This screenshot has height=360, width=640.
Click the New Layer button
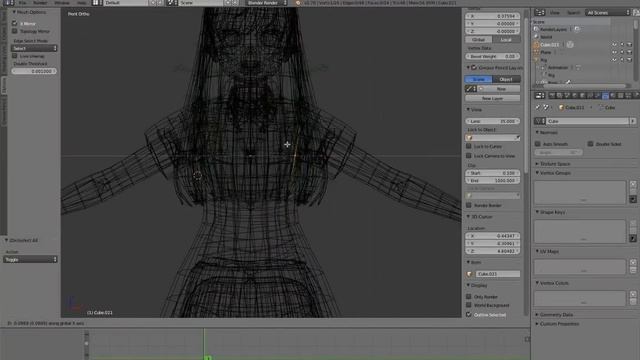tap(493, 98)
